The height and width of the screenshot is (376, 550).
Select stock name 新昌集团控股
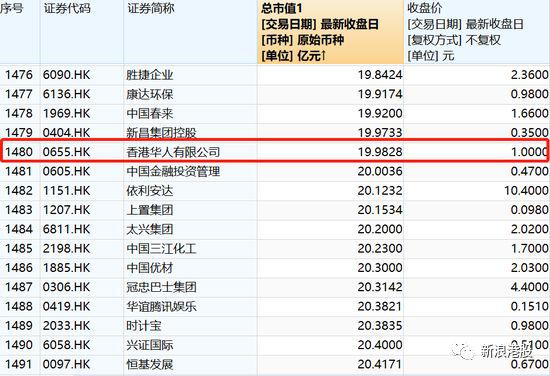coord(161,133)
